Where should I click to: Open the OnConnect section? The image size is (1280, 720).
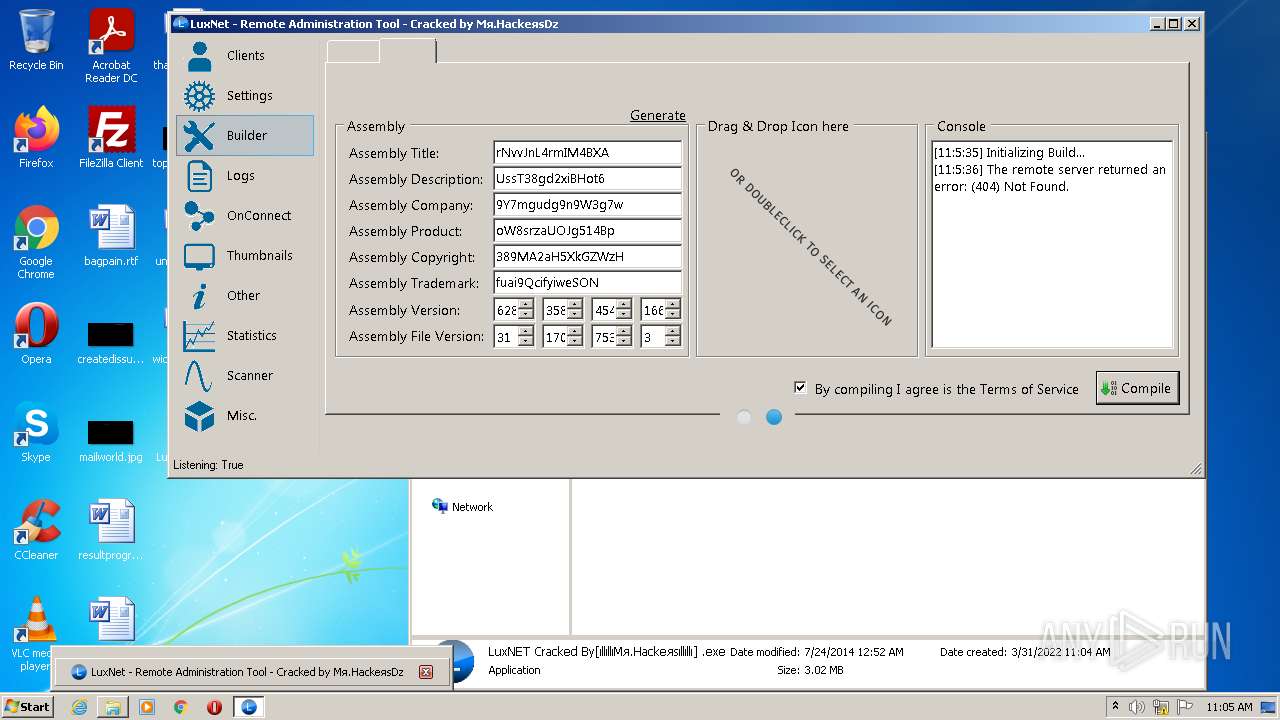(x=245, y=216)
